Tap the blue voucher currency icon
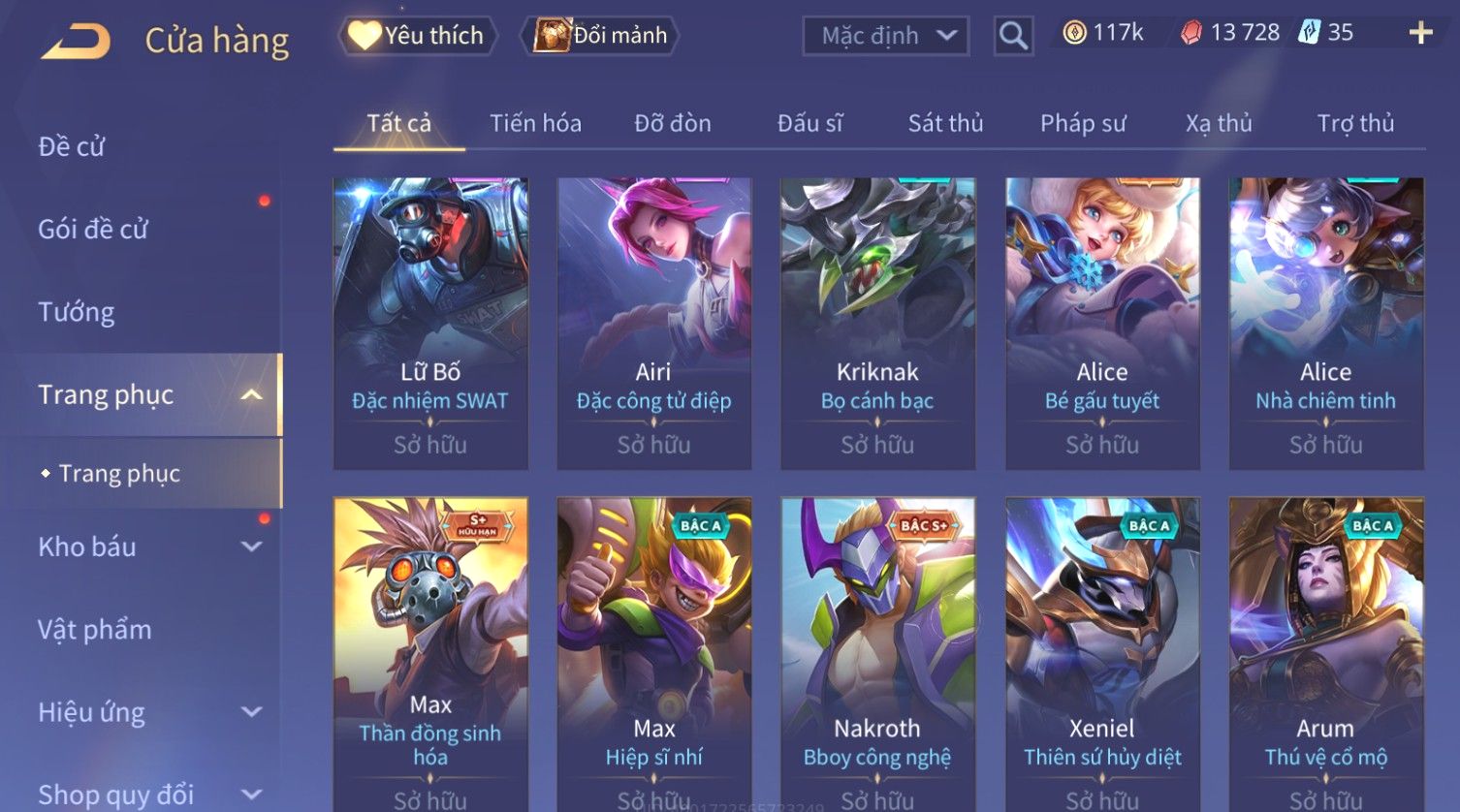The width and height of the screenshot is (1460, 812). click(x=1309, y=33)
